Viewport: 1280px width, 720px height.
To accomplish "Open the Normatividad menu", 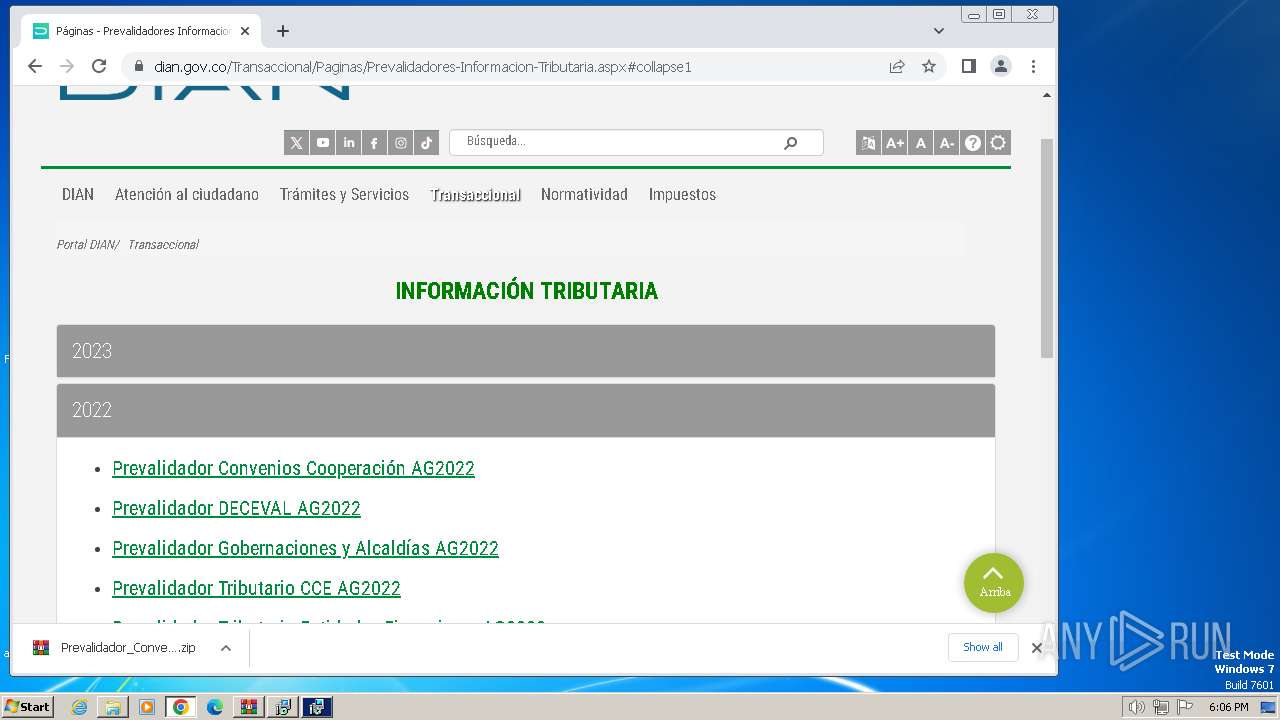I will (584, 194).
